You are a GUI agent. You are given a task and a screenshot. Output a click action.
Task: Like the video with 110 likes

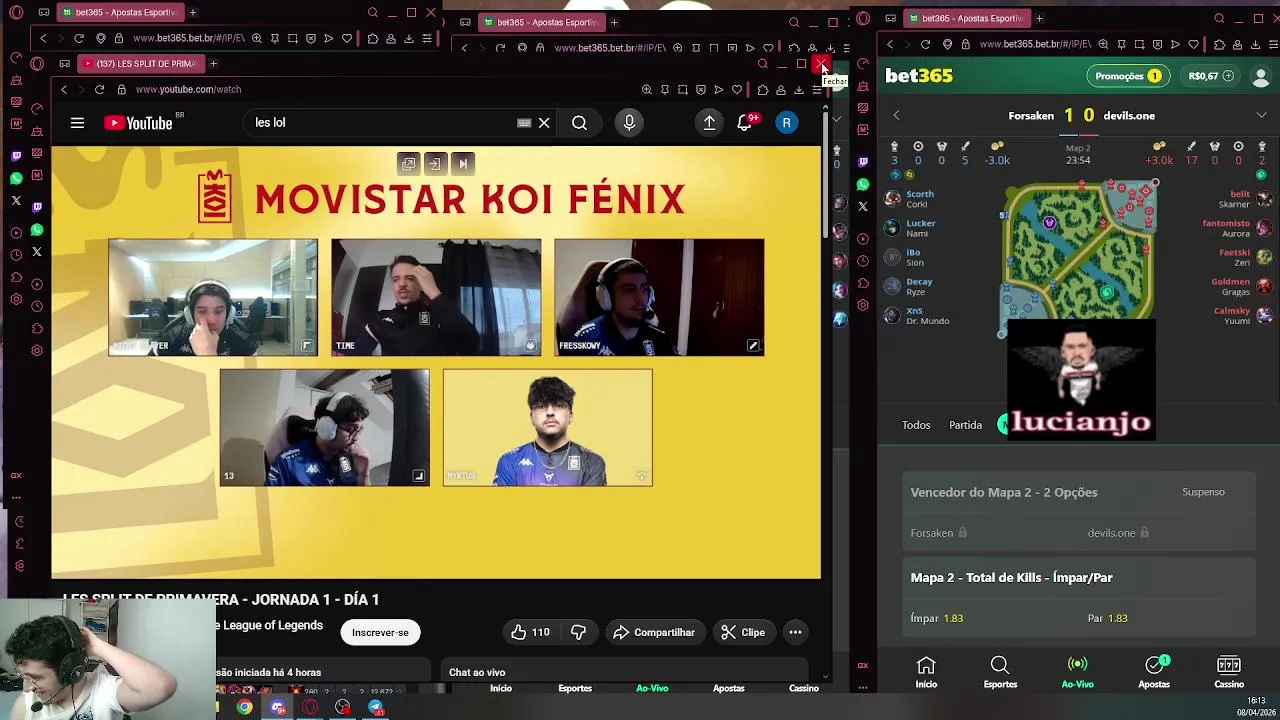click(x=530, y=632)
